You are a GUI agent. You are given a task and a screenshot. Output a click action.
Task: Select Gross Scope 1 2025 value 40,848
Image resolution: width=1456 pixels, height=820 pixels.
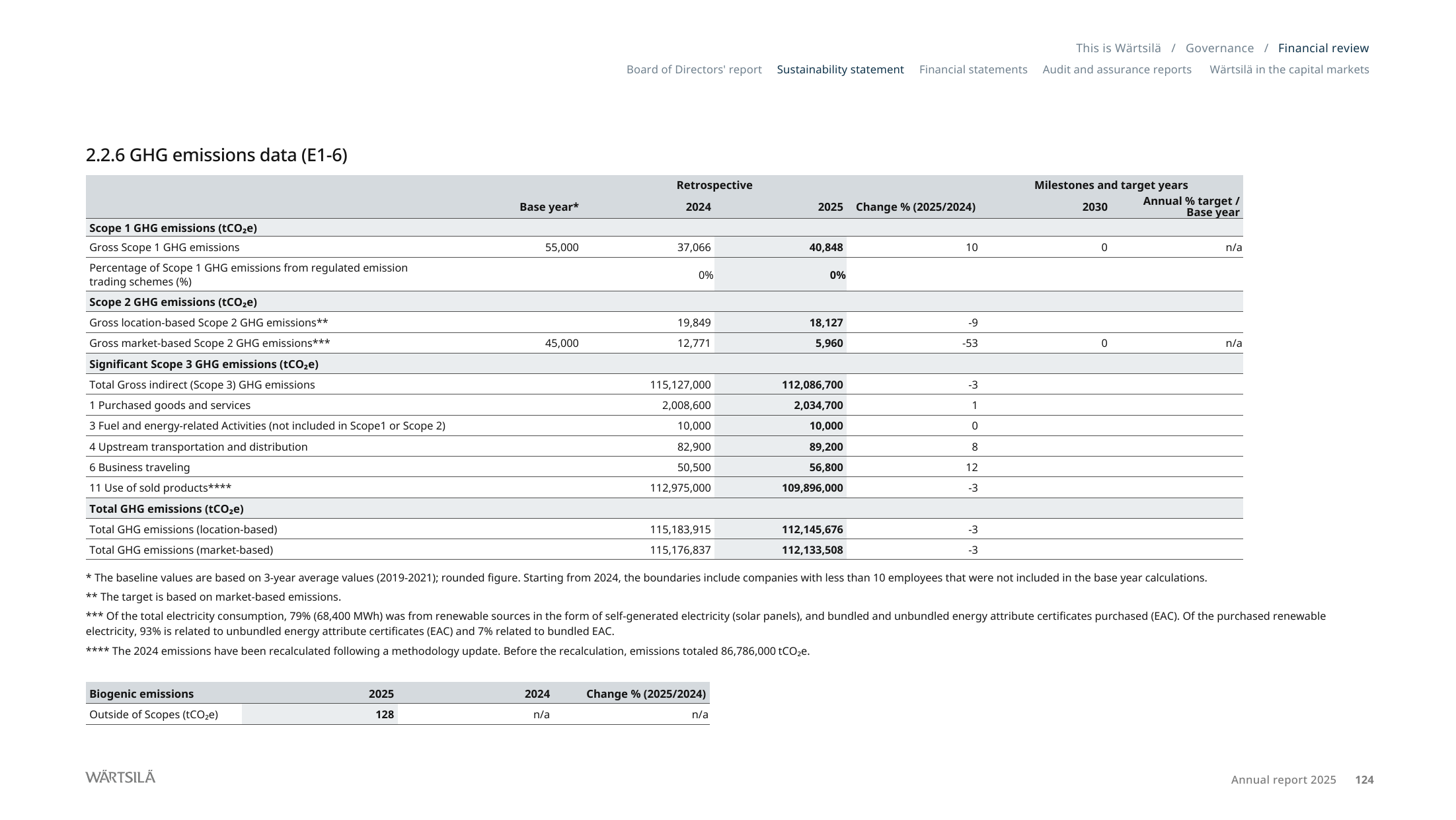tap(825, 247)
